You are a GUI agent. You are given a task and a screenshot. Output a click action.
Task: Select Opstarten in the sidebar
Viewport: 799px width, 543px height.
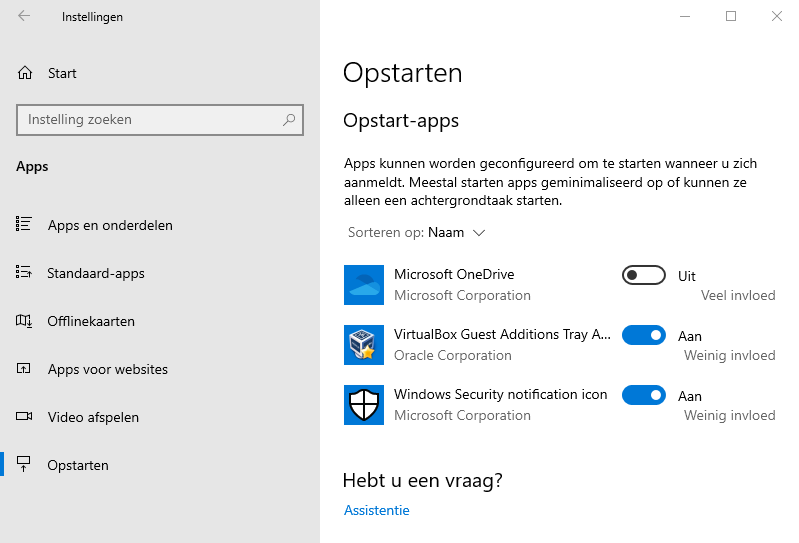pos(78,465)
